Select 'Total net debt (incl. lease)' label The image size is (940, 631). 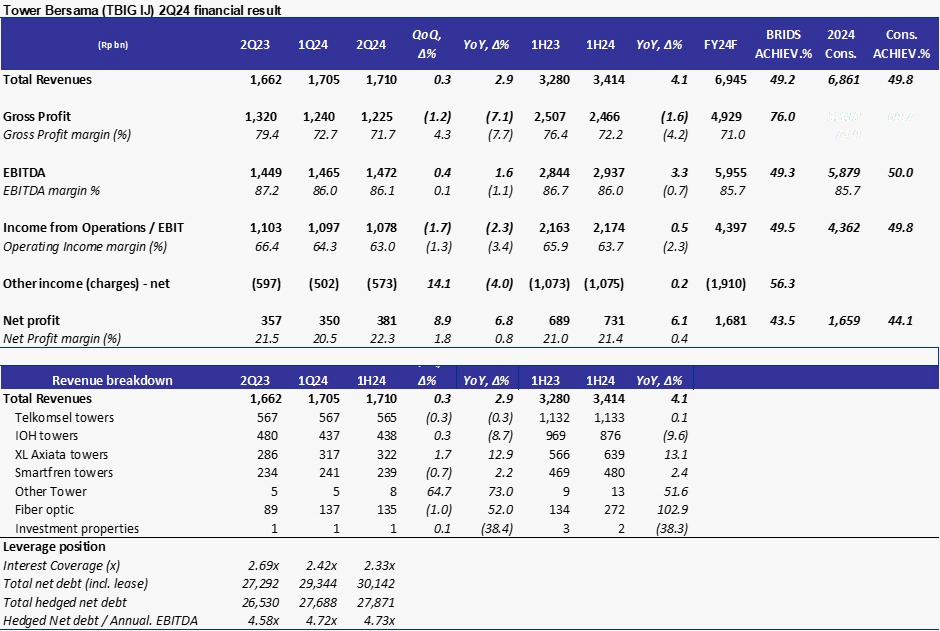pyautogui.click(x=76, y=584)
